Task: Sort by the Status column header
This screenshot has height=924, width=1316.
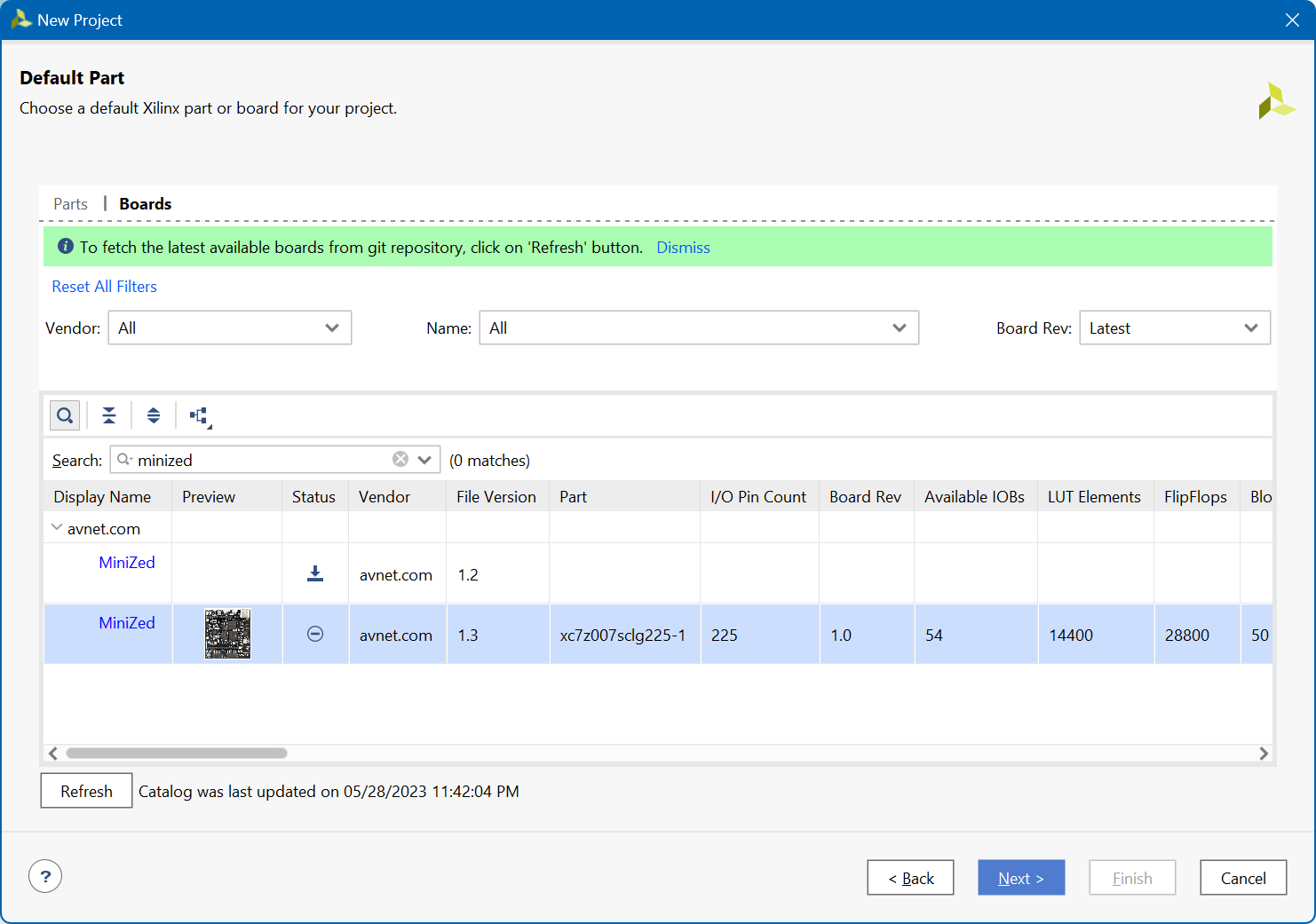Action: tap(315, 496)
